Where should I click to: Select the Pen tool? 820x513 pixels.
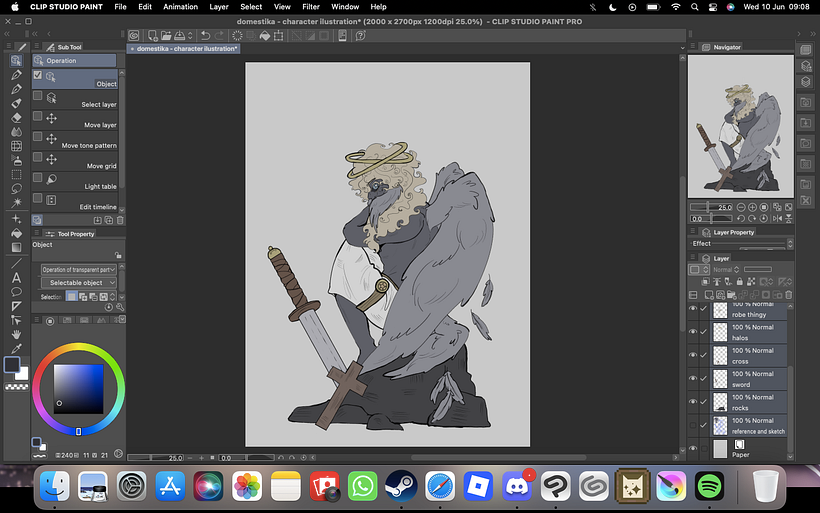(16, 75)
